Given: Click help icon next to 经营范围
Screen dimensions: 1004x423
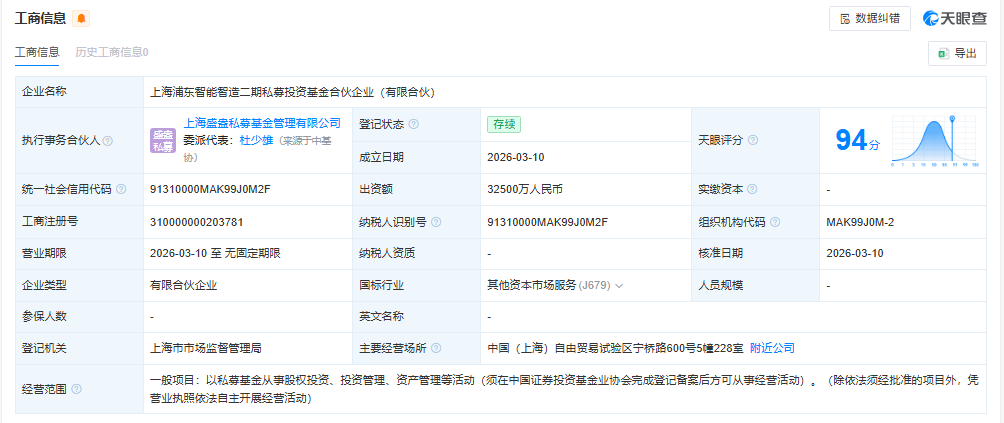Looking at the screenshot, I should (x=76, y=389).
